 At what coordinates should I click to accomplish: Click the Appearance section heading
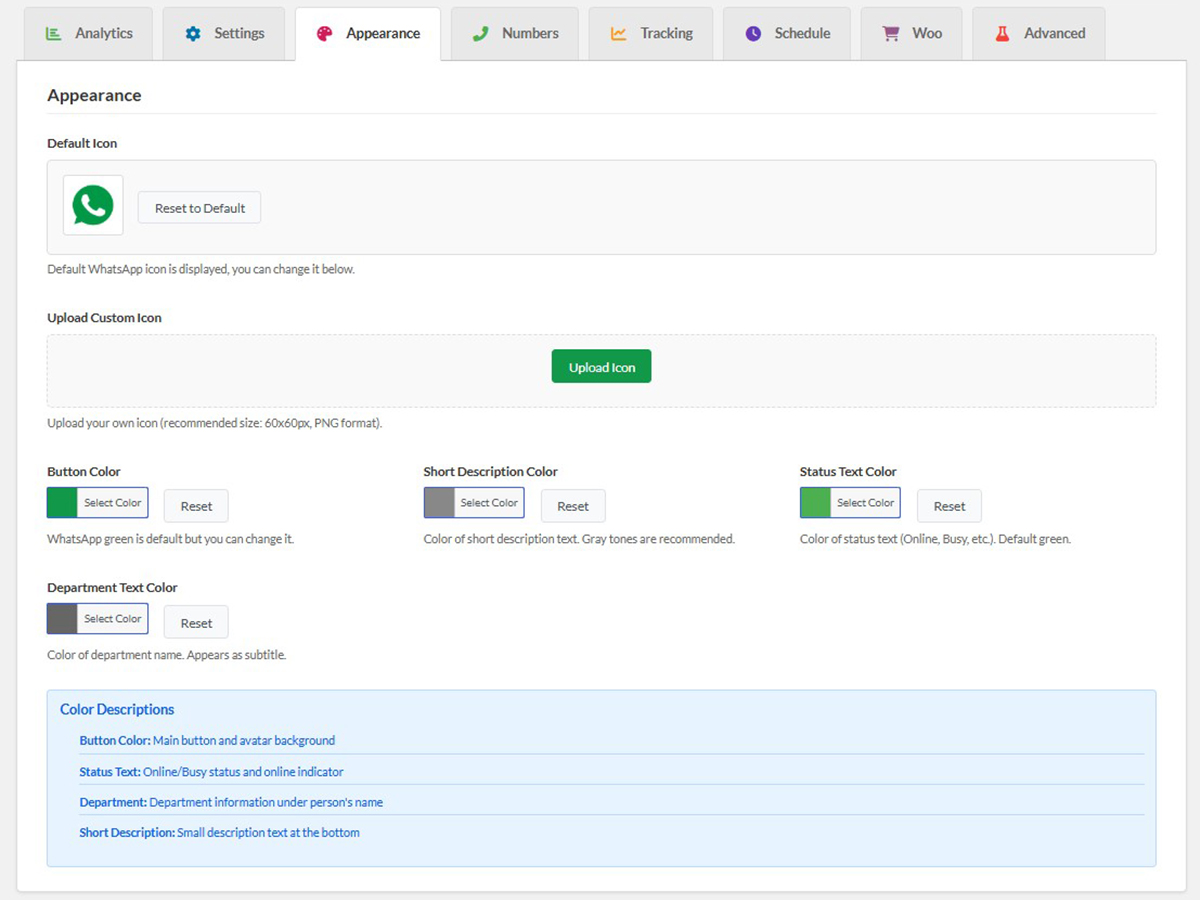[94, 96]
